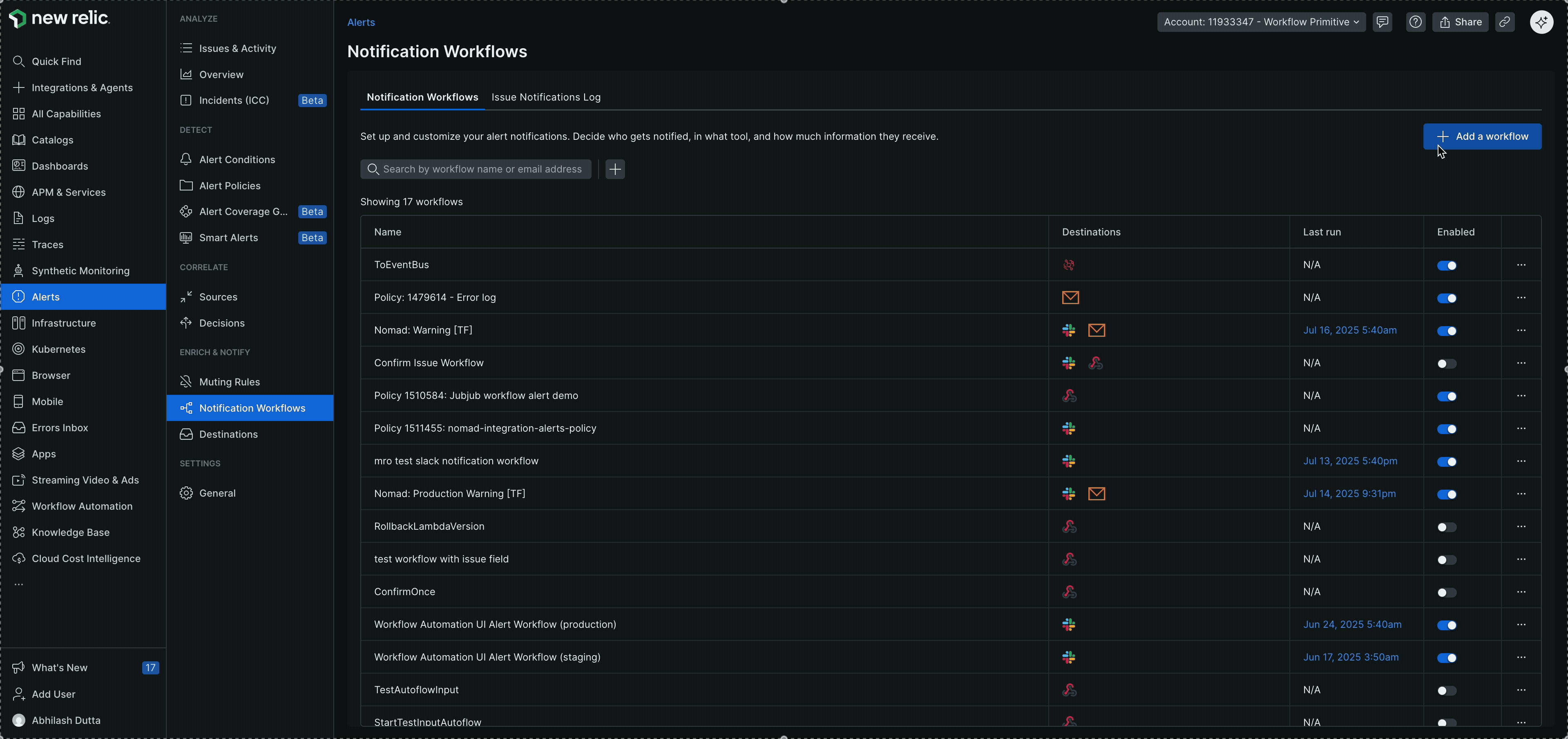Toggle off the ToEventBus workflow
This screenshot has height=739, width=1568.
[1447, 265]
